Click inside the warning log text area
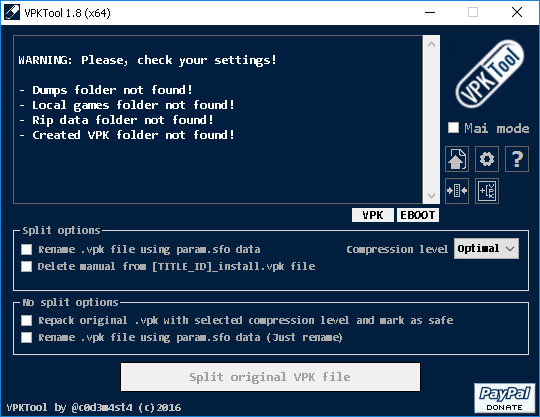Screen dimensions: 540x417 (218, 119)
